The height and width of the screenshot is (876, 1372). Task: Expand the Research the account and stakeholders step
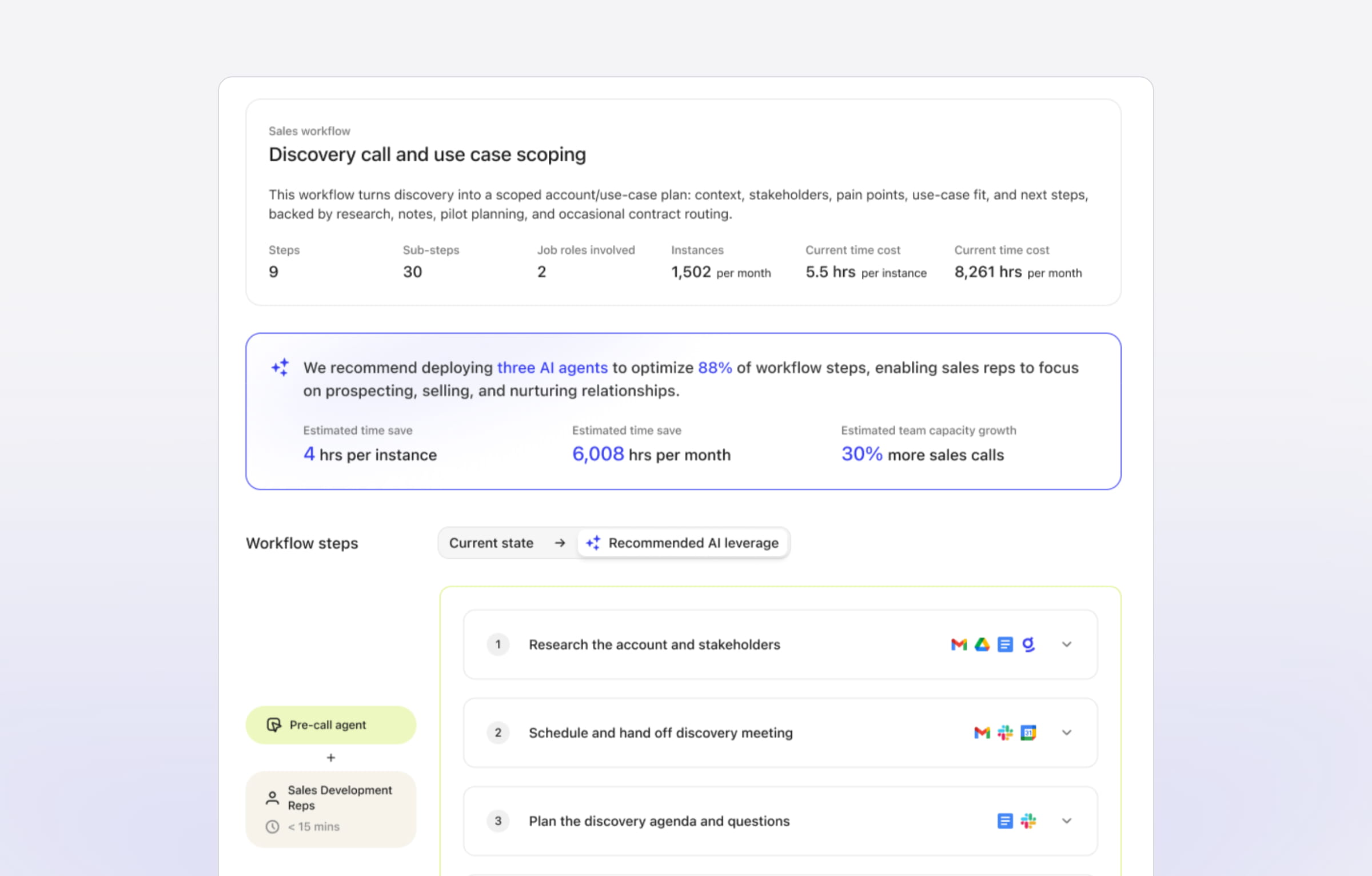point(1067,644)
